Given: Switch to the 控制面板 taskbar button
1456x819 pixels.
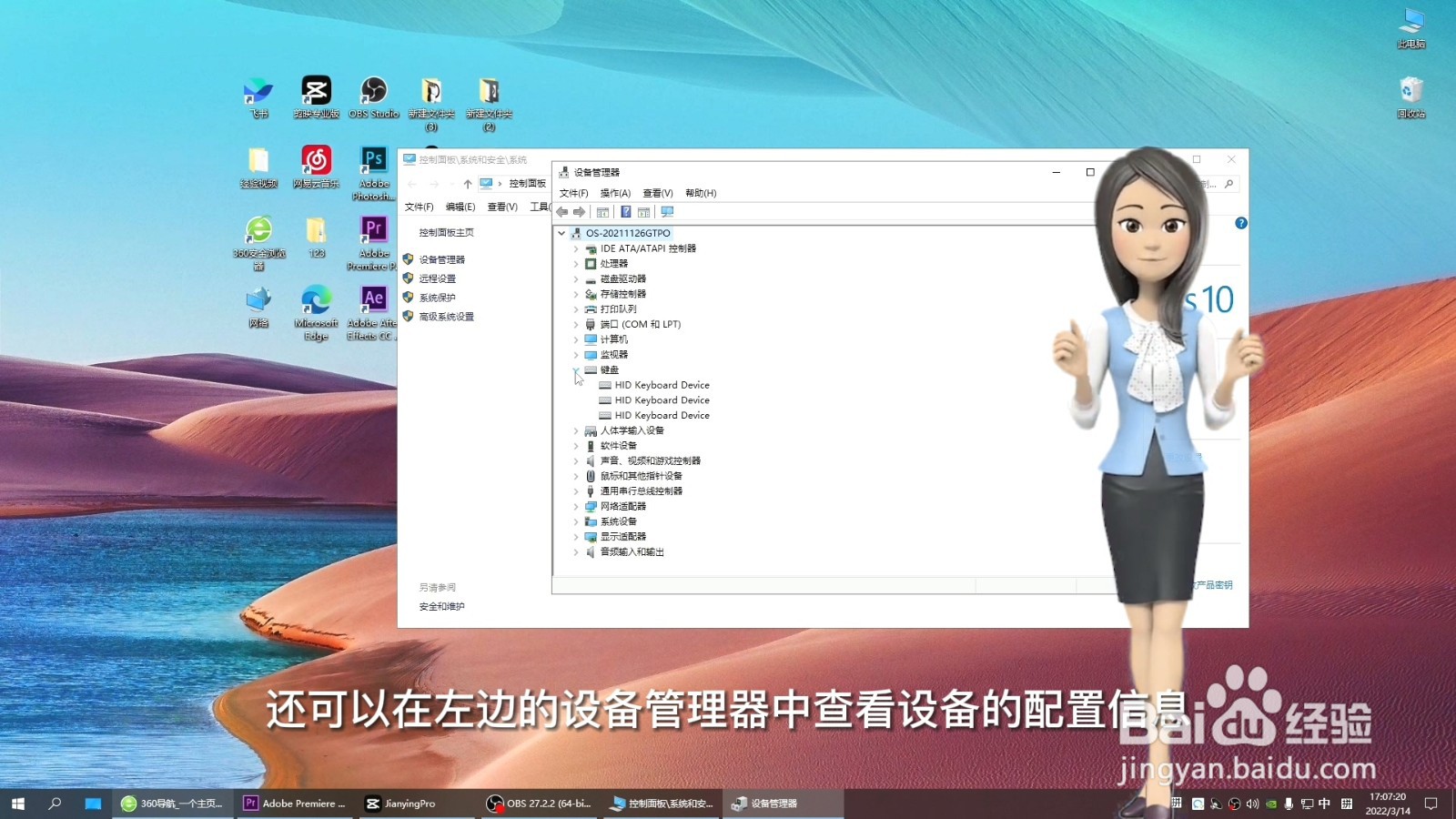Looking at the screenshot, I should [x=662, y=804].
